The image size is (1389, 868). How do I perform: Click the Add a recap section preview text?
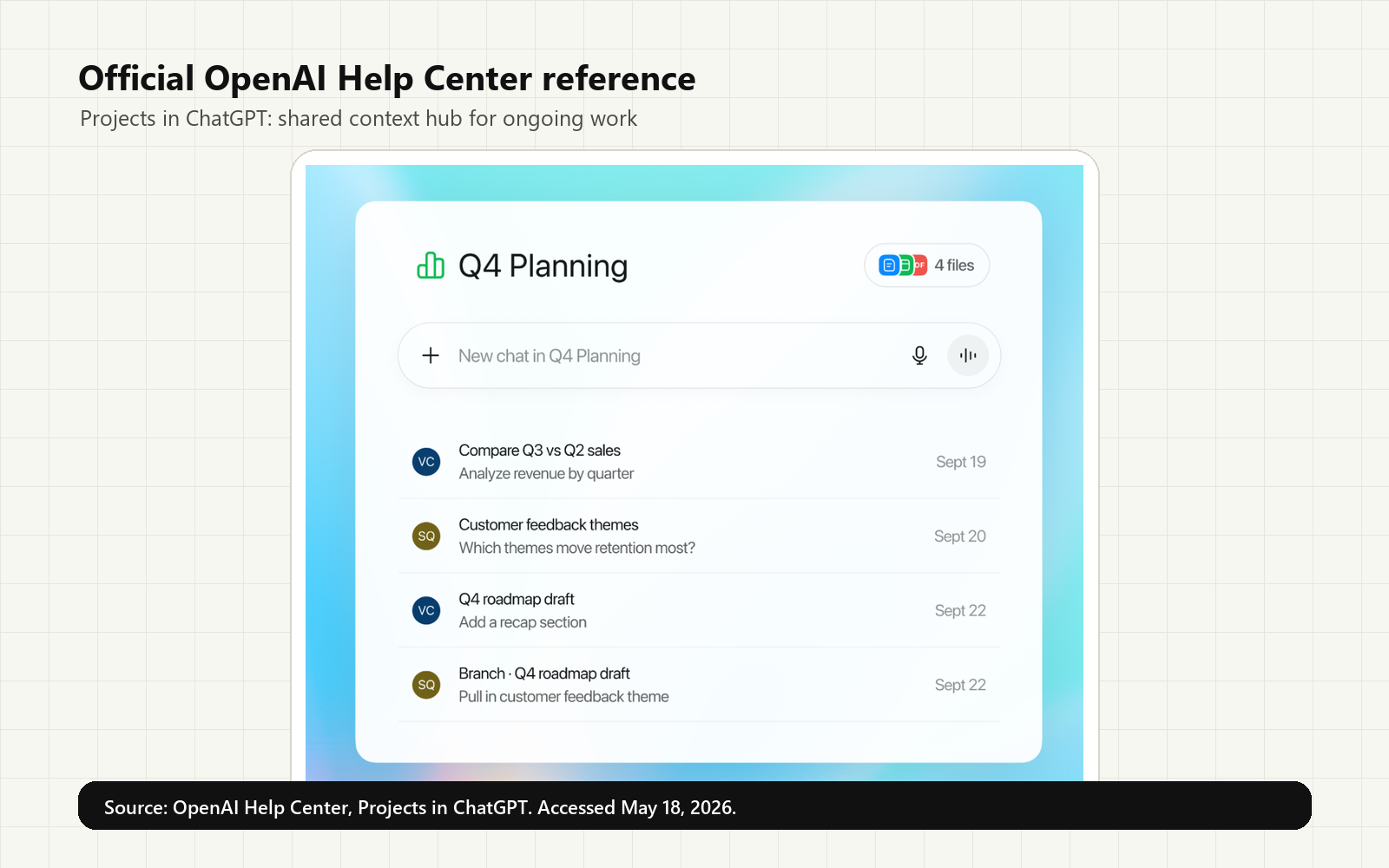click(x=523, y=622)
